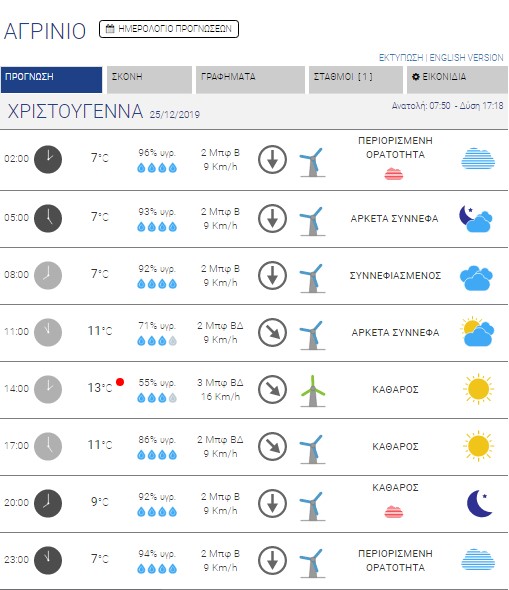Click the humidity drops at 11:00

coord(157,341)
